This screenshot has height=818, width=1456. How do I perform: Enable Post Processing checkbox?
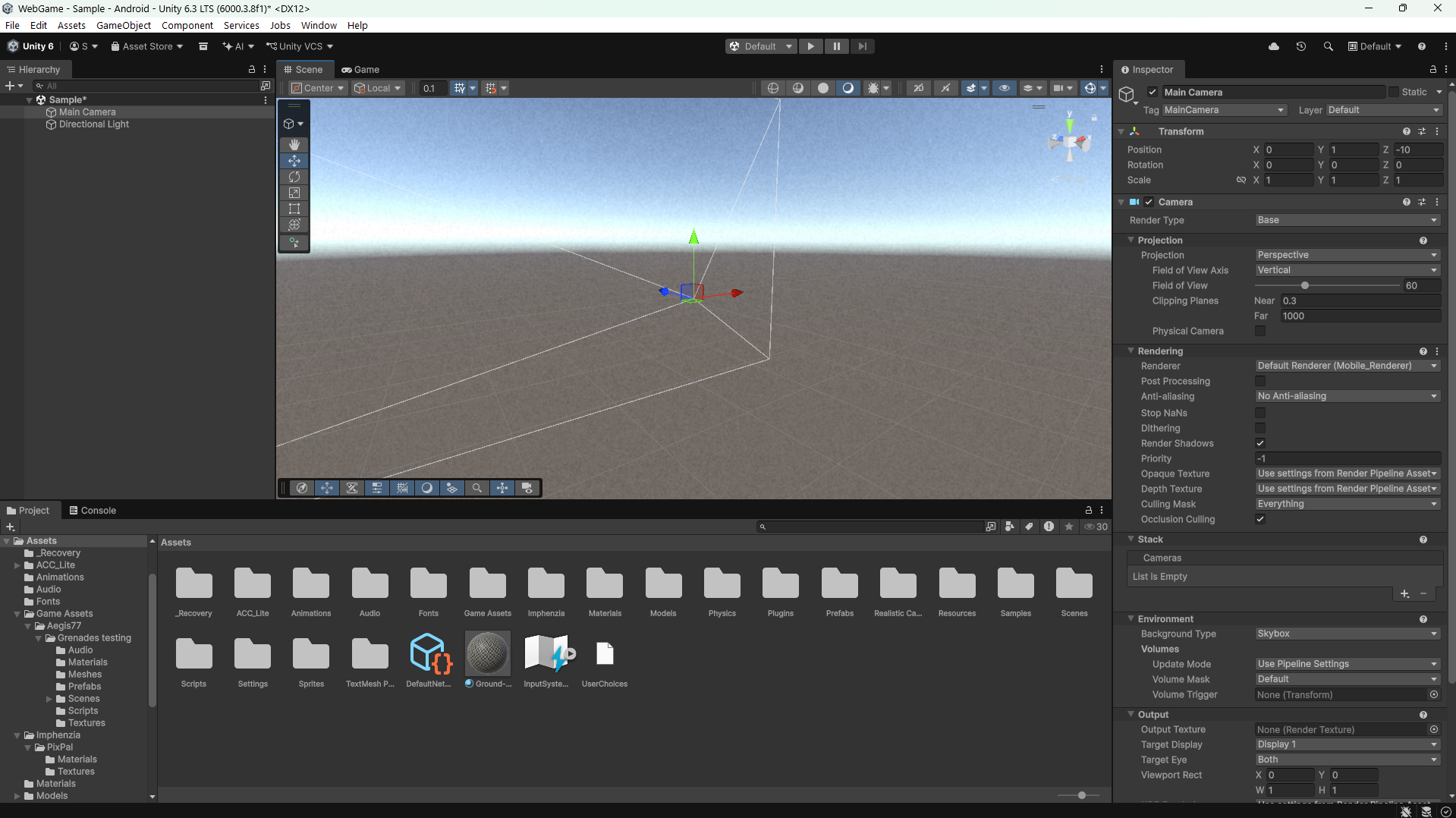point(1260,381)
